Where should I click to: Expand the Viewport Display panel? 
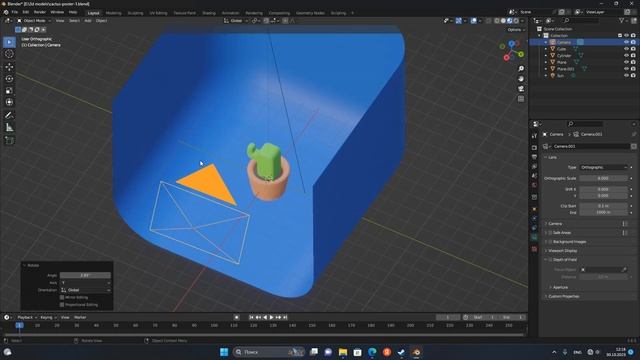[561, 251]
